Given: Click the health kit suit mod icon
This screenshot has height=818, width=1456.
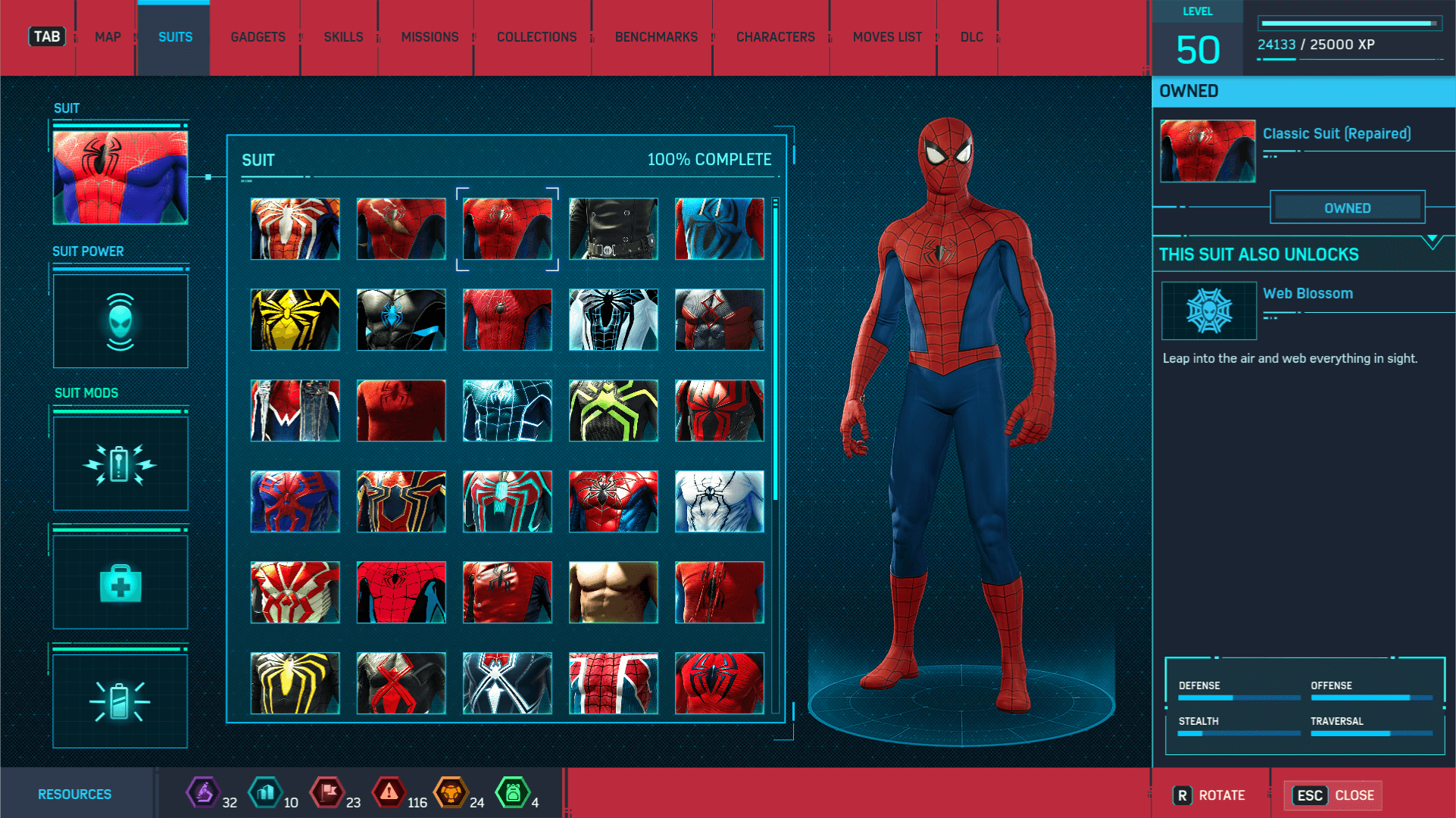Looking at the screenshot, I should 120,582.
